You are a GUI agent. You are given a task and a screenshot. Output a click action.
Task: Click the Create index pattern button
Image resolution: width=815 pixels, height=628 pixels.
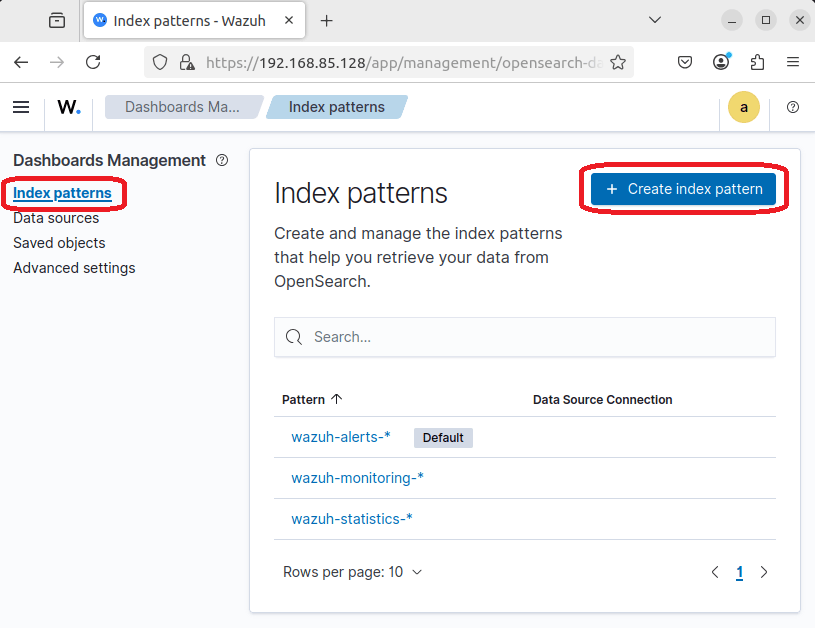point(684,188)
